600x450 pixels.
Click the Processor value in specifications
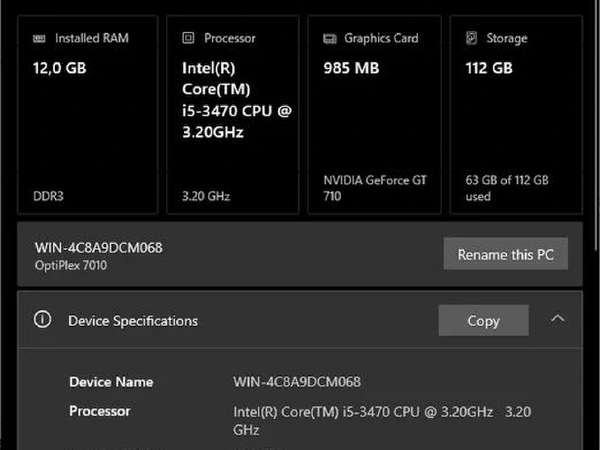[382, 421]
